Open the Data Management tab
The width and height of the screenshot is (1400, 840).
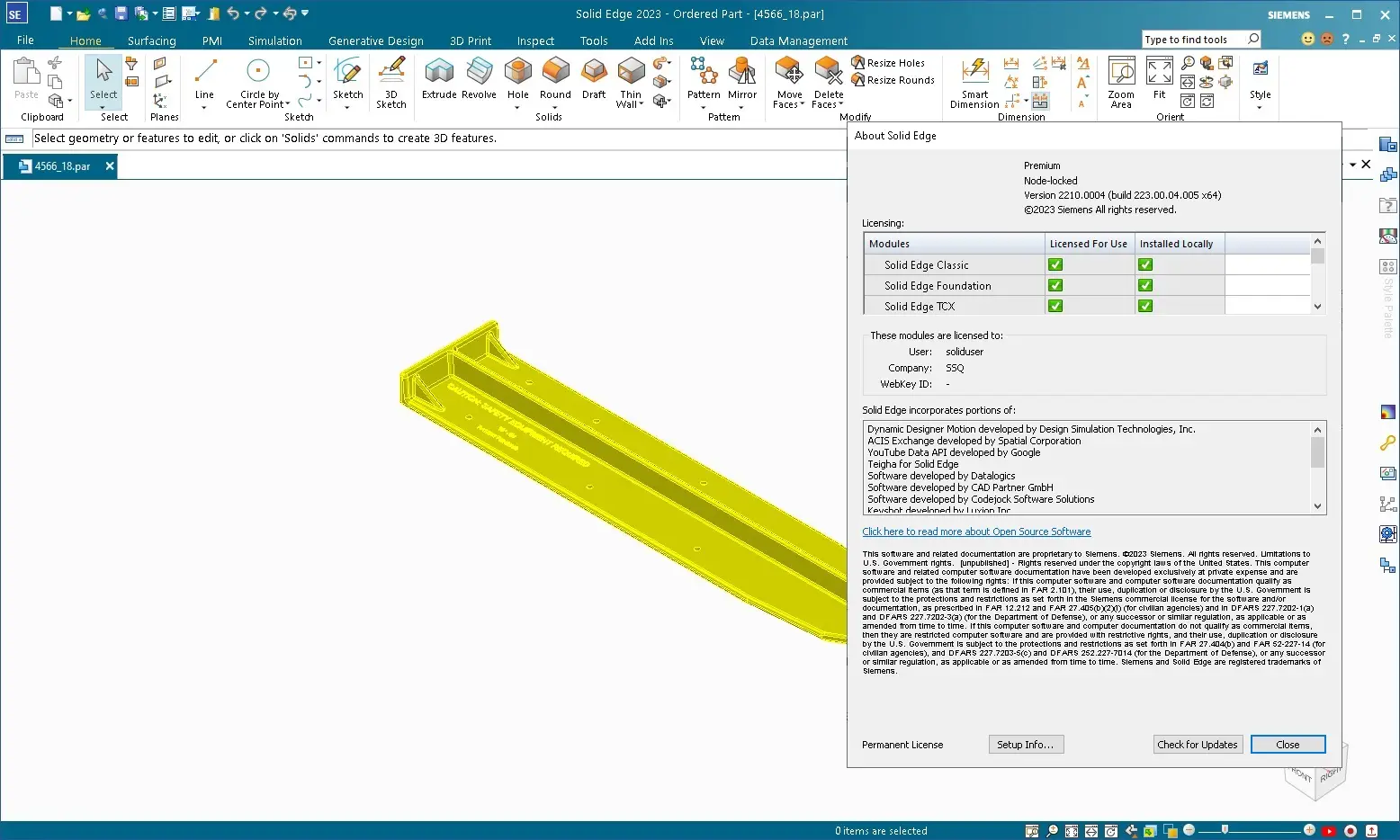click(x=799, y=40)
